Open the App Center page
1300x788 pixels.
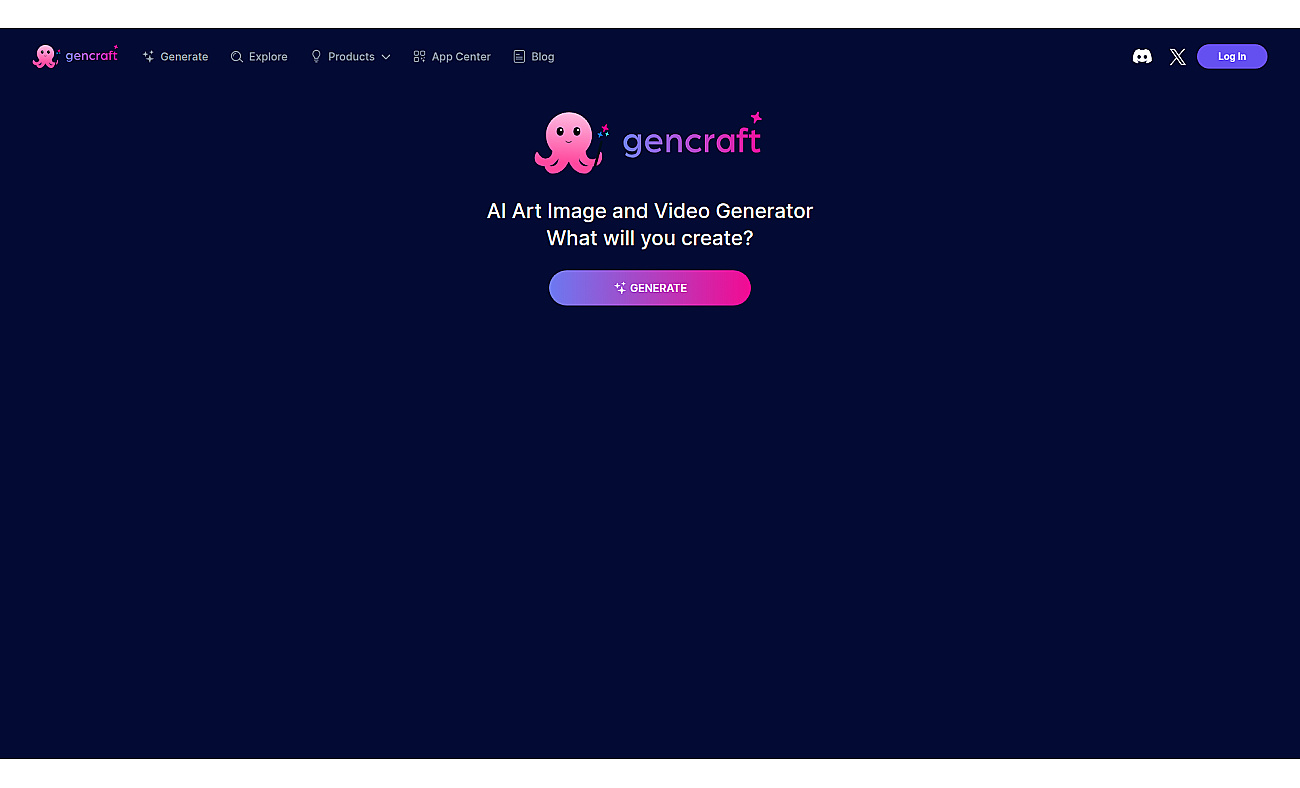(452, 57)
